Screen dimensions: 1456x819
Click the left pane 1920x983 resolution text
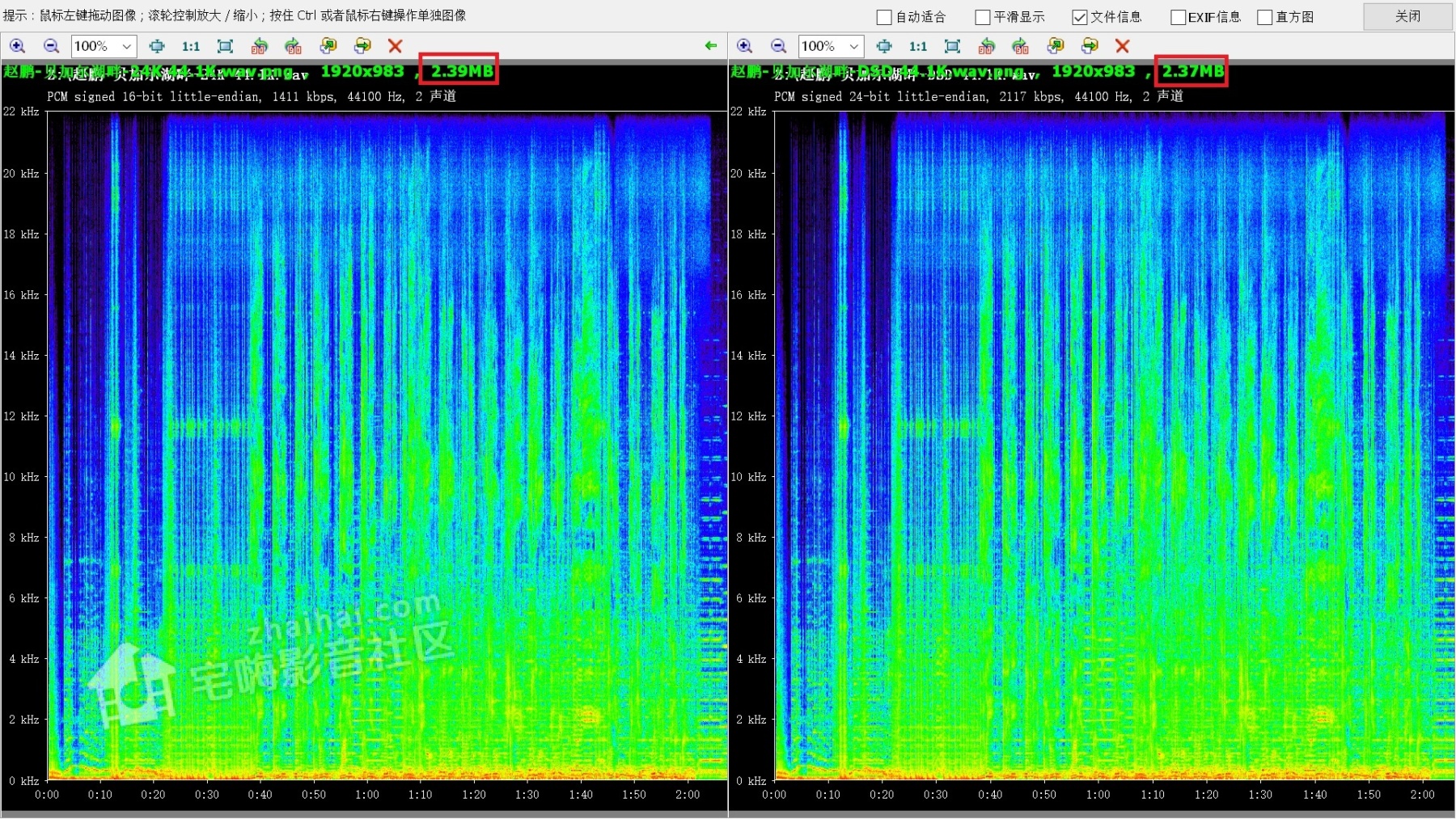[x=362, y=71]
